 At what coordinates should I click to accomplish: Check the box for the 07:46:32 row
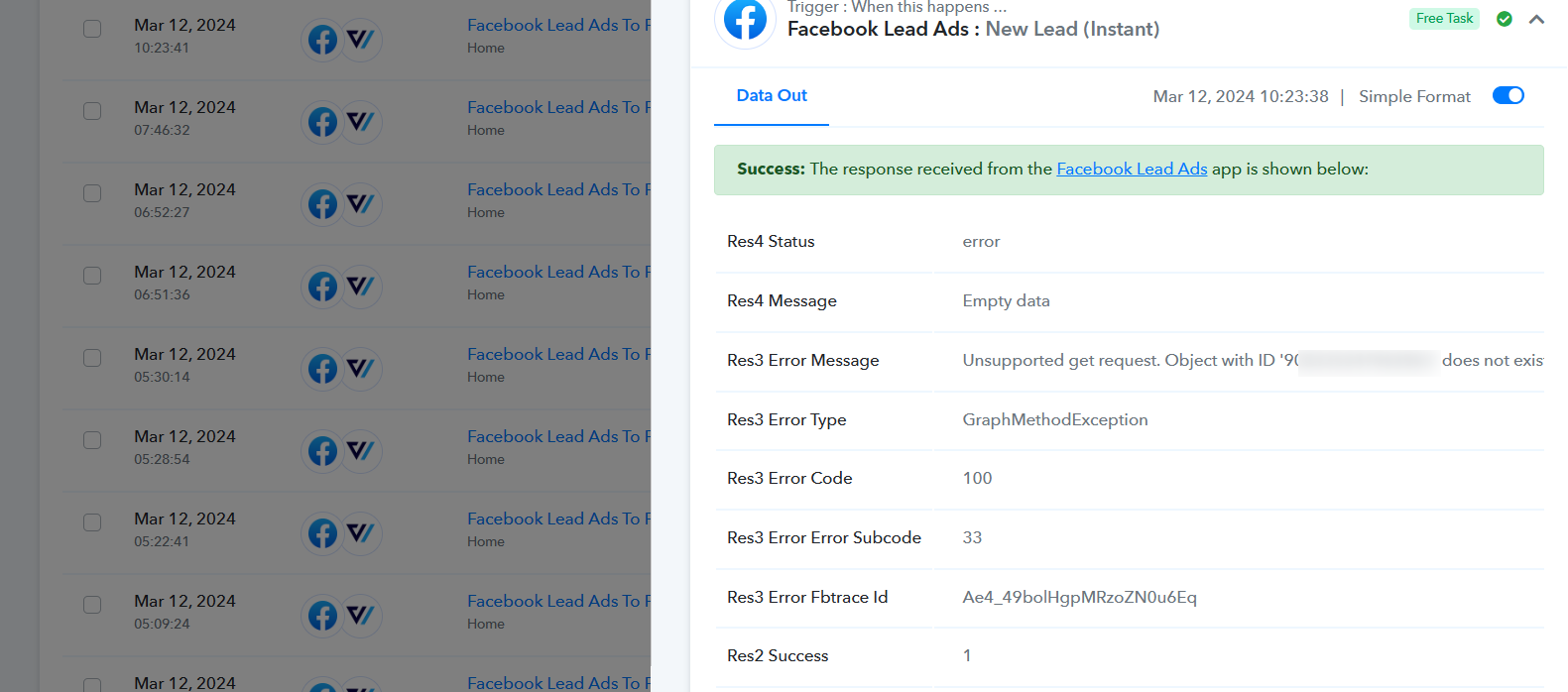[92, 111]
